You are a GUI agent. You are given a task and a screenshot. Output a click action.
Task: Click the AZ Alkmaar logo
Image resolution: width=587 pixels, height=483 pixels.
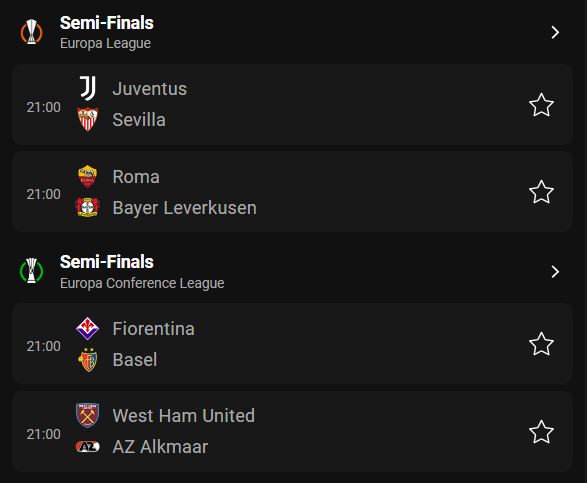pos(88,446)
